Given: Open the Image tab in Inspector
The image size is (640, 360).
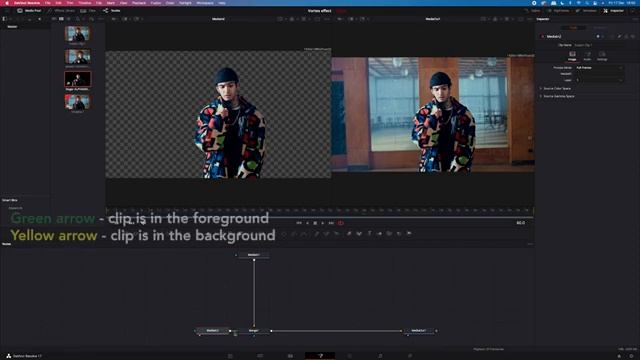Looking at the screenshot, I should coord(572,56).
